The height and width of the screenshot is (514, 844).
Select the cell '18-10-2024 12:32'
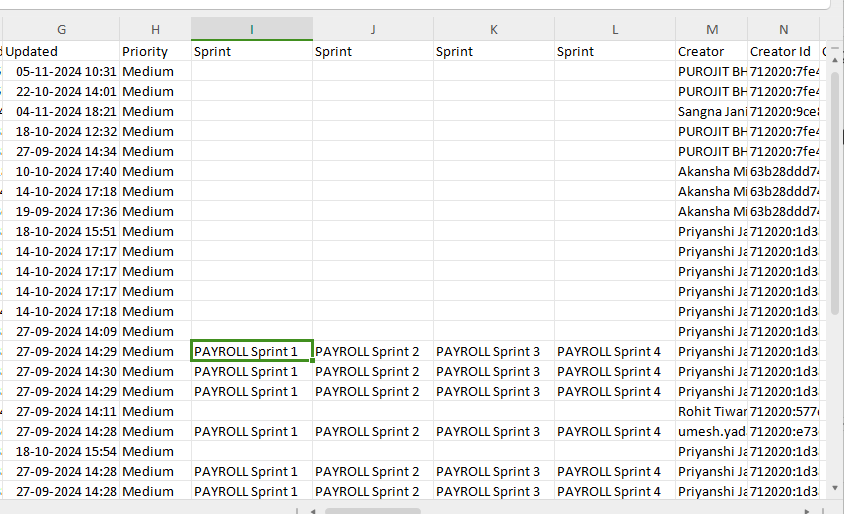(61, 131)
